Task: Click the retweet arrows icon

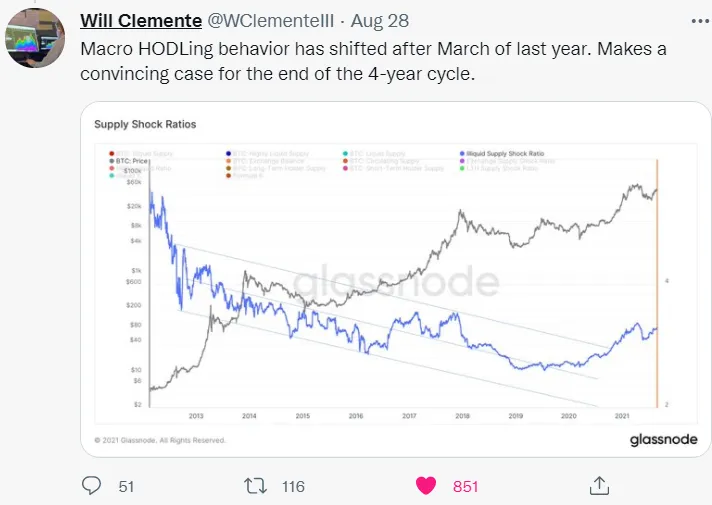Action: tap(255, 486)
